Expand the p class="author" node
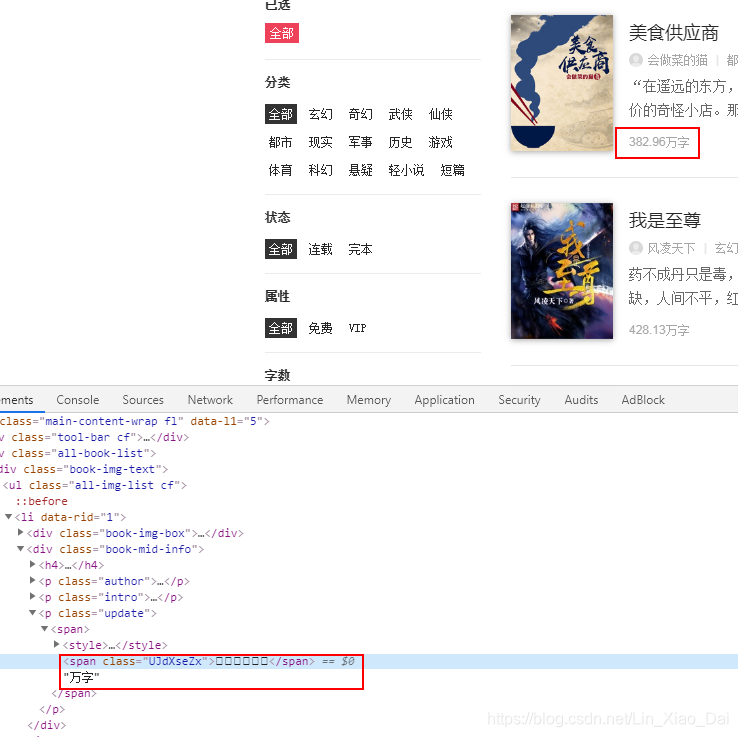This screenshot has height=737, width=738. point(32,580)
